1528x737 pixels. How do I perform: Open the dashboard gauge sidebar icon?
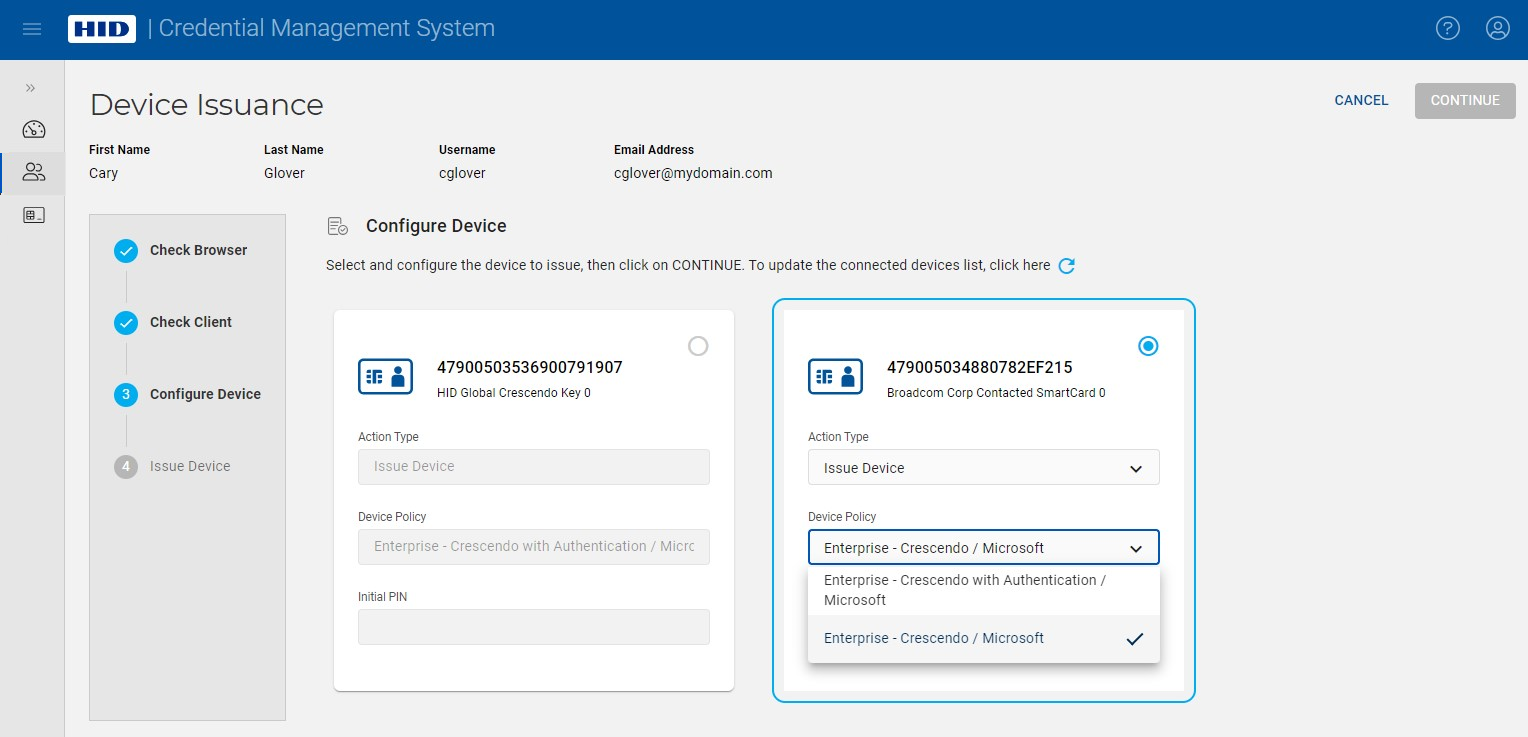pos(34,129)
